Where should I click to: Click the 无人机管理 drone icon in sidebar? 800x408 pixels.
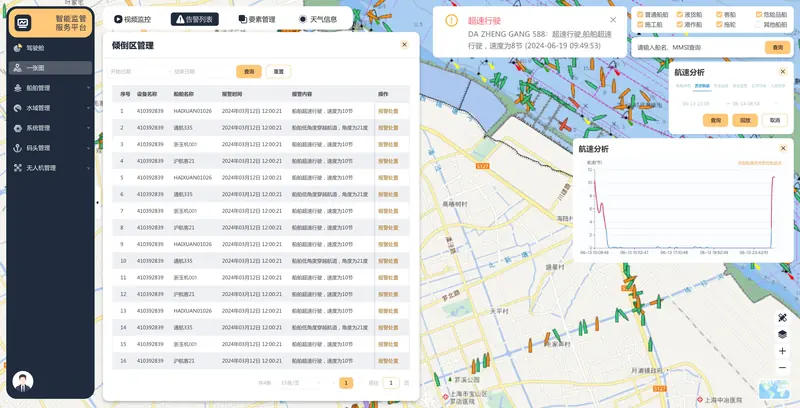click(18, 168)
